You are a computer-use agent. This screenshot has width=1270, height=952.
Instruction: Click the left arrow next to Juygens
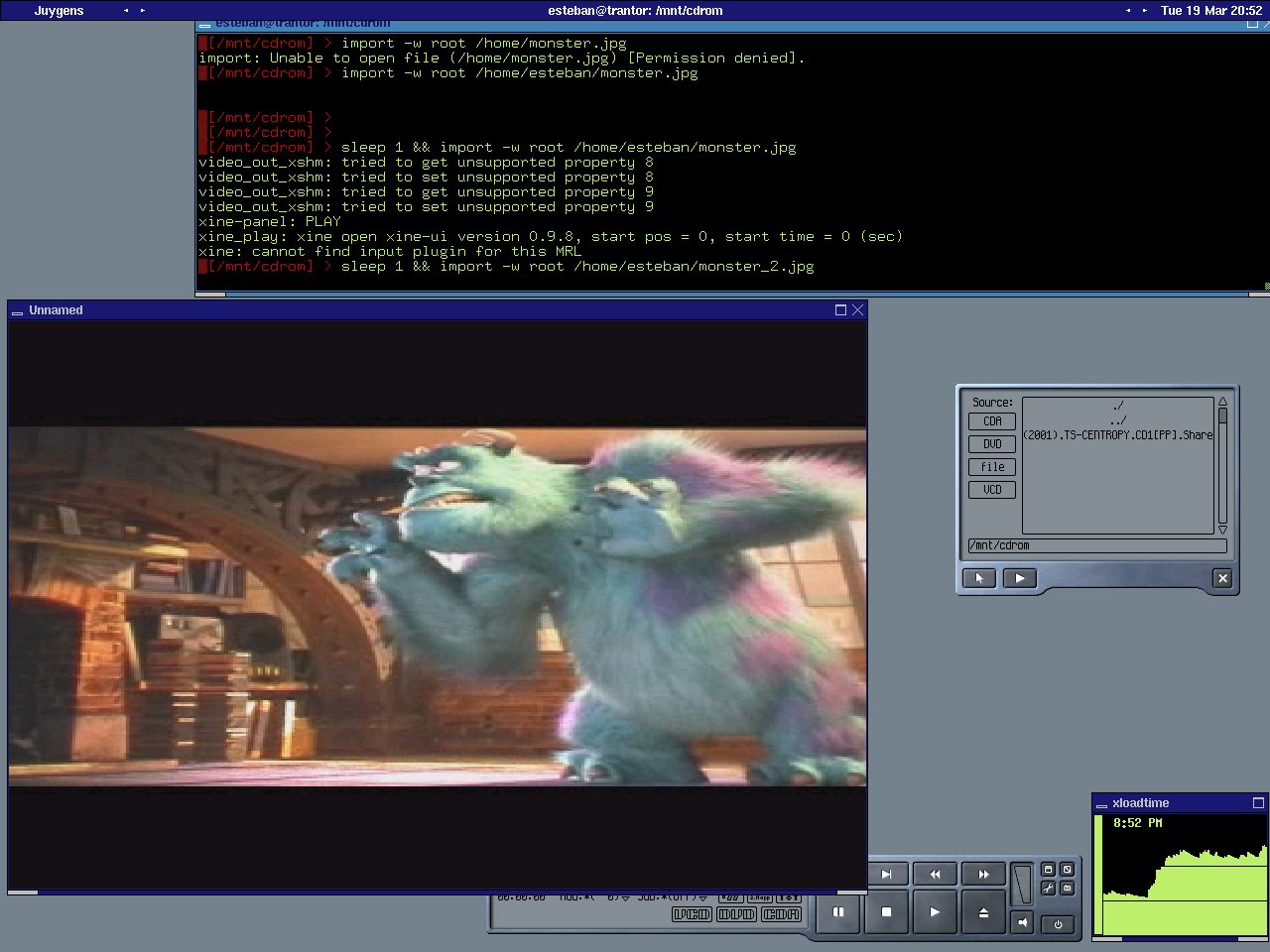pos(126,11)
